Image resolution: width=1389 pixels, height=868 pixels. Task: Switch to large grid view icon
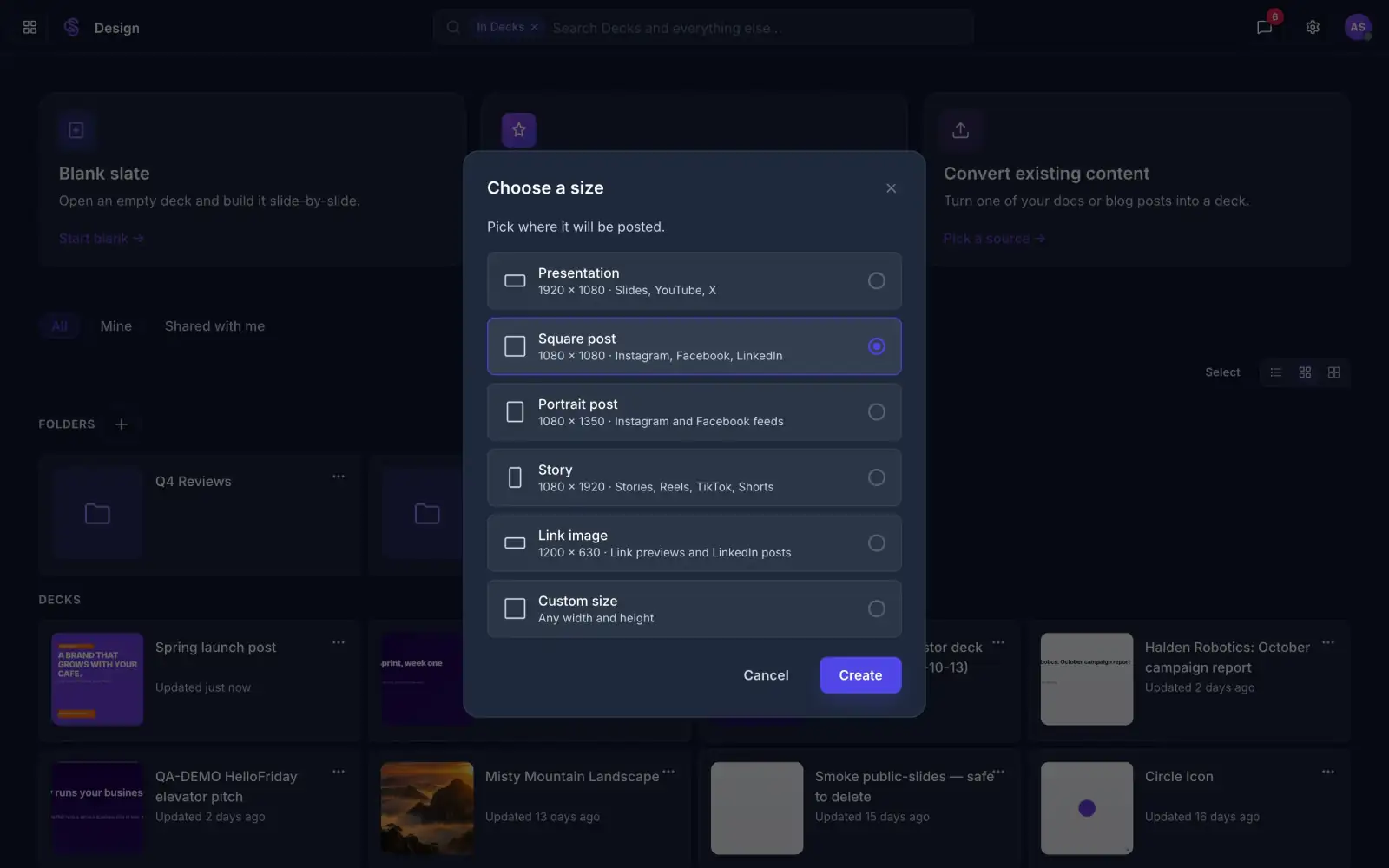(x=1334, y=372)
